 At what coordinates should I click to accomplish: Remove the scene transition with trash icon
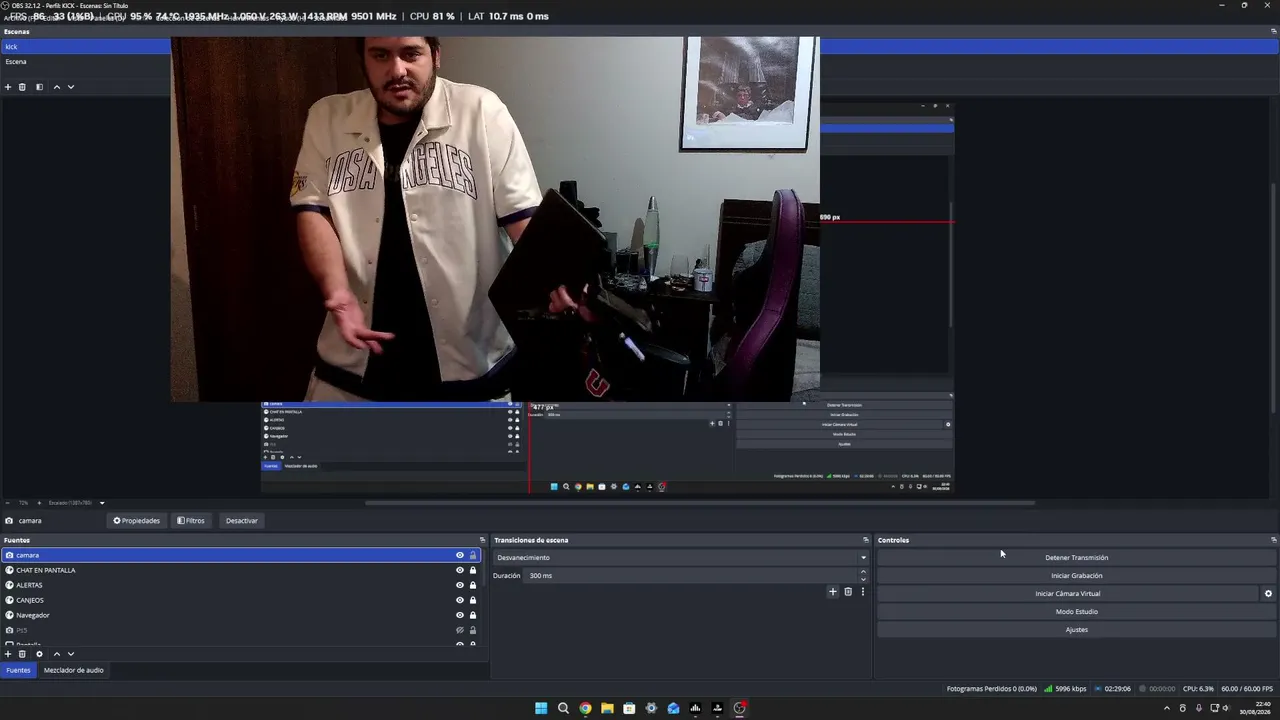coord(848,592)
